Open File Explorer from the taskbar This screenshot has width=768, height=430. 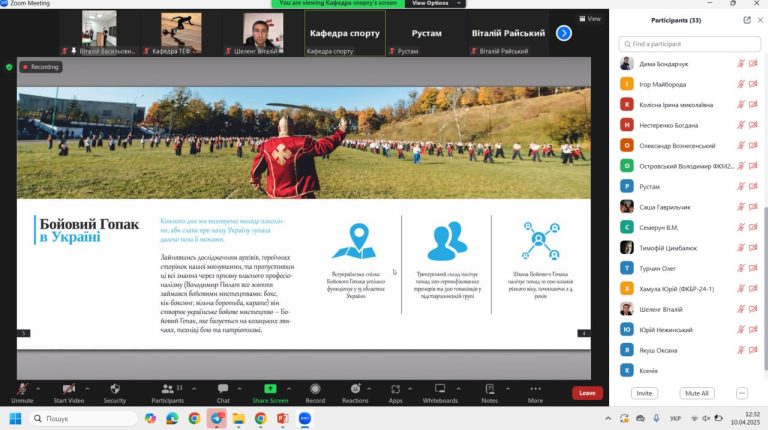(x=239, y=418)
